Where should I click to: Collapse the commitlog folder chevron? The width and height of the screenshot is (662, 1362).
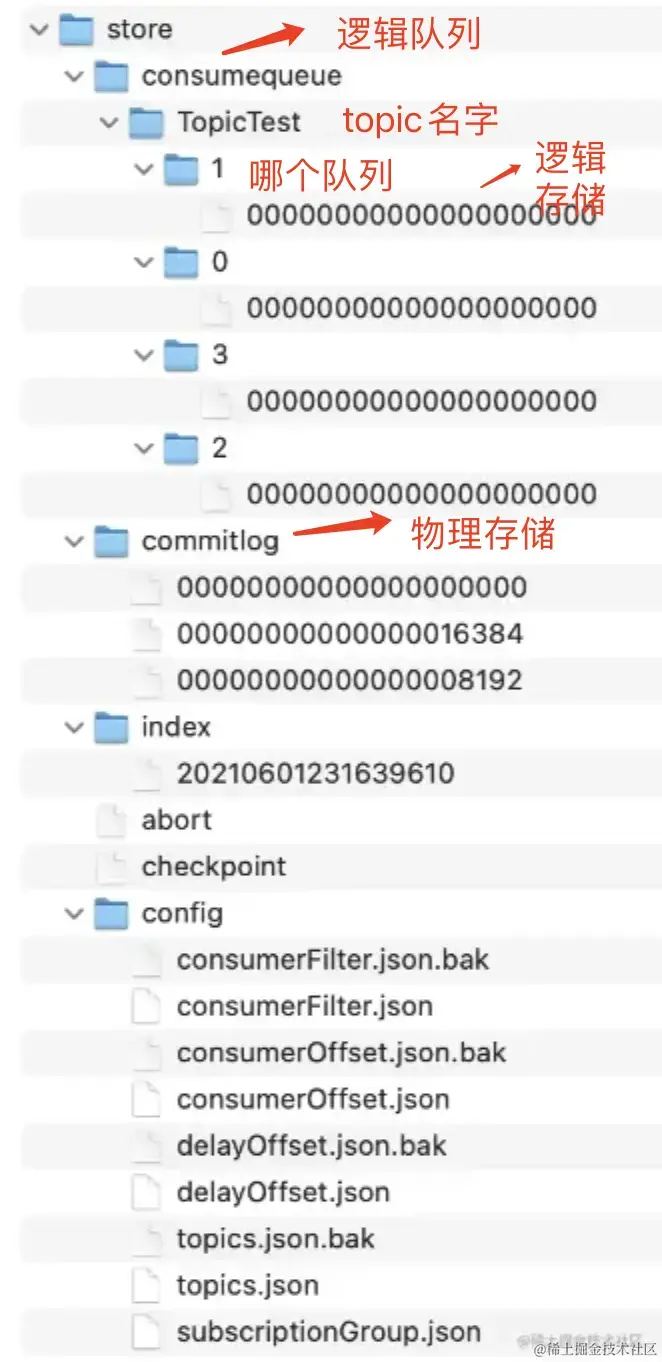point(74,541)
